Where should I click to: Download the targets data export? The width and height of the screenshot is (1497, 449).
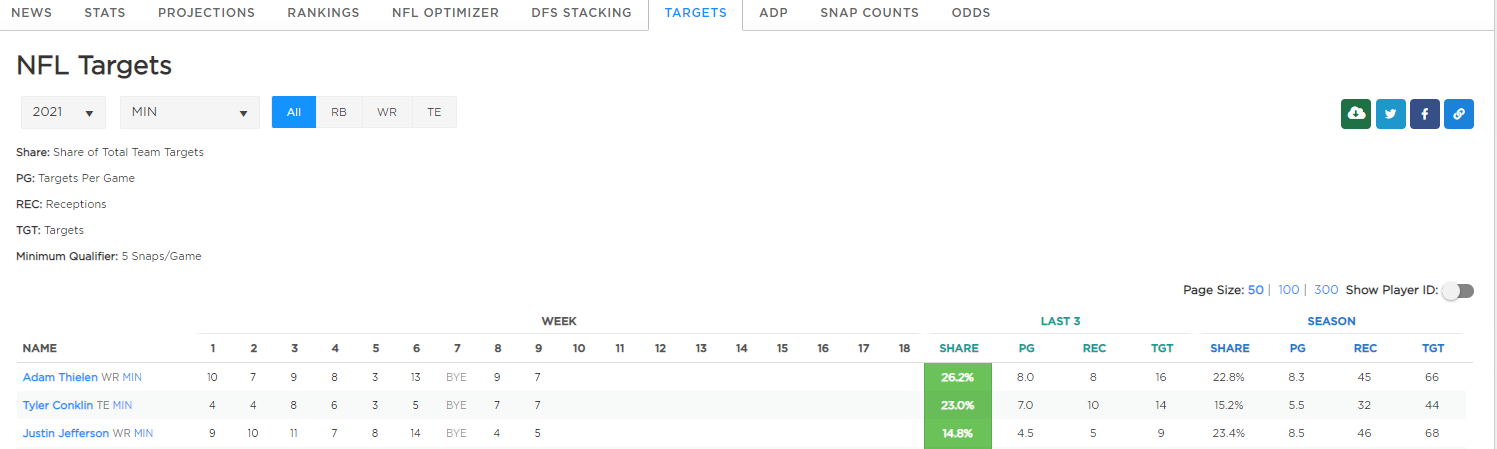tap(1355, 114)
